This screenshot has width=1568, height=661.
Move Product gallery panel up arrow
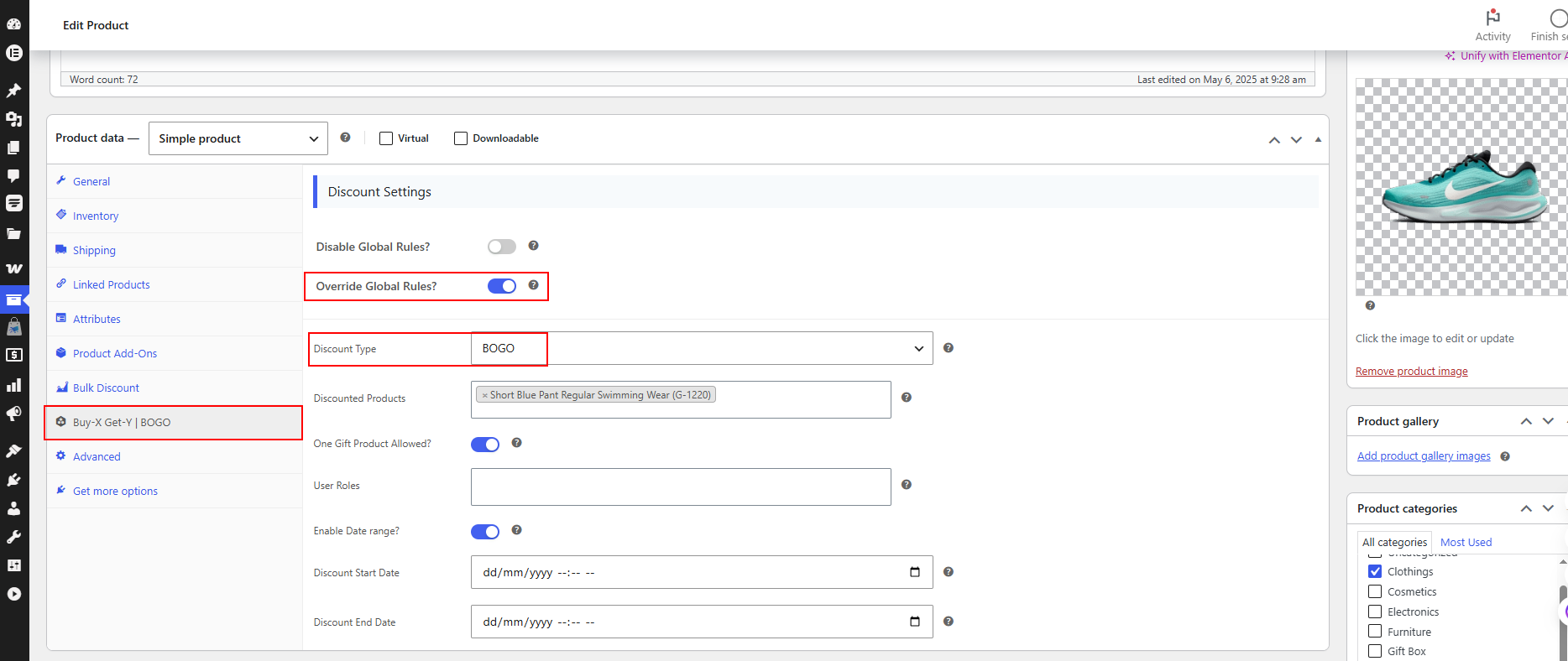[1526, 421]
